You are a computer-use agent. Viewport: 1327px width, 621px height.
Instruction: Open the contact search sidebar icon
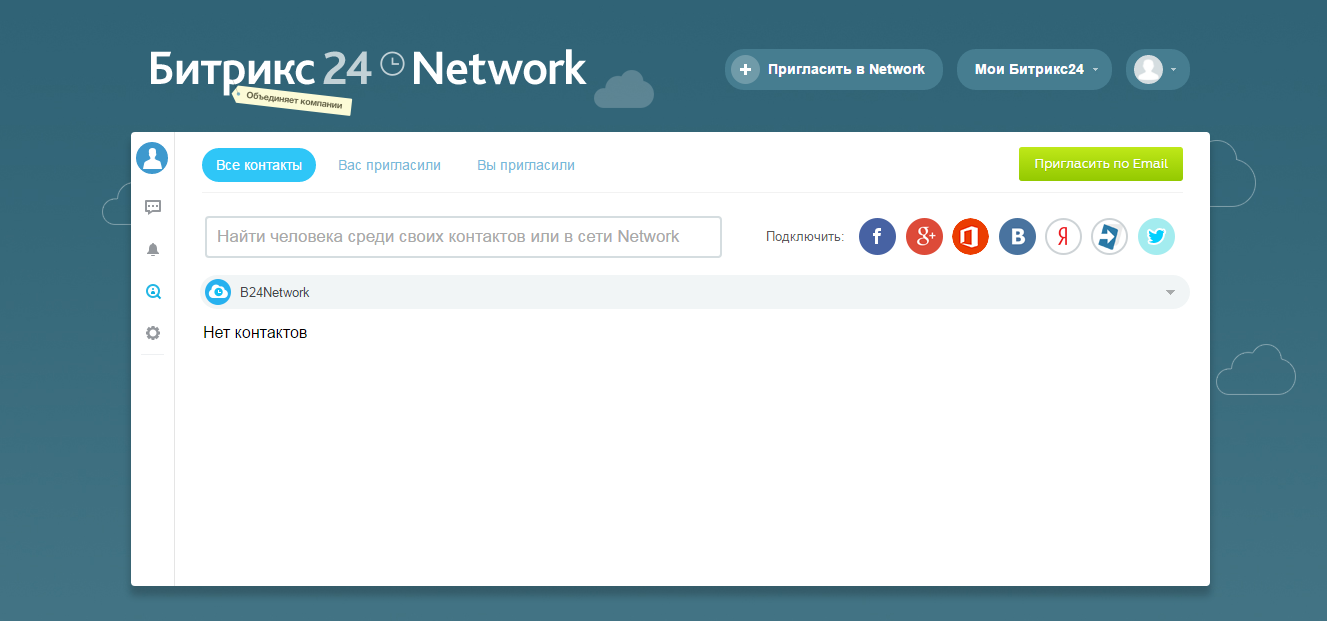[x=153, y=291]
